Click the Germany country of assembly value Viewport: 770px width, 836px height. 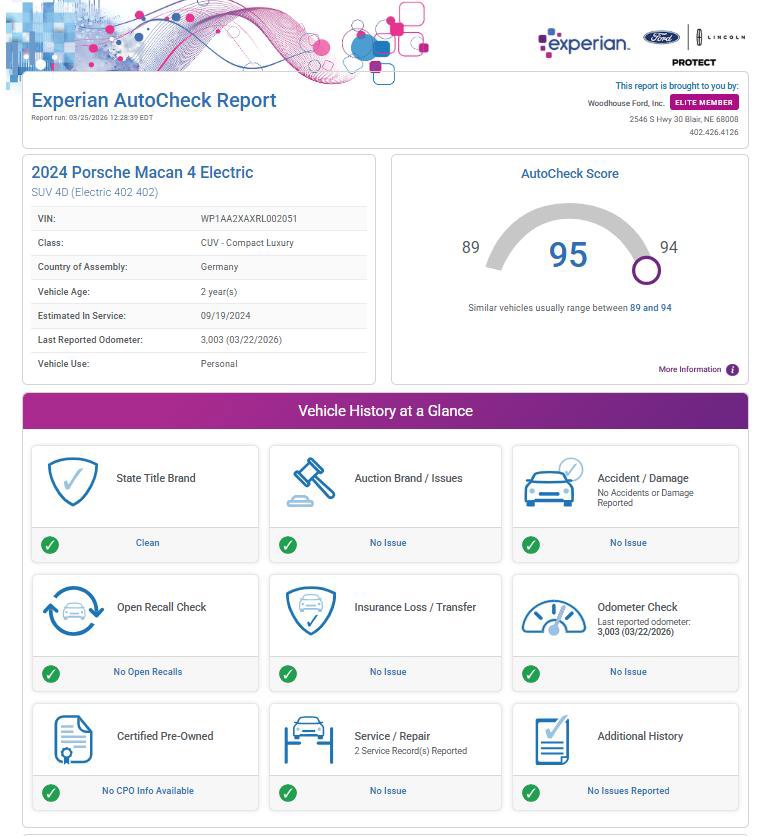(219, 267)
